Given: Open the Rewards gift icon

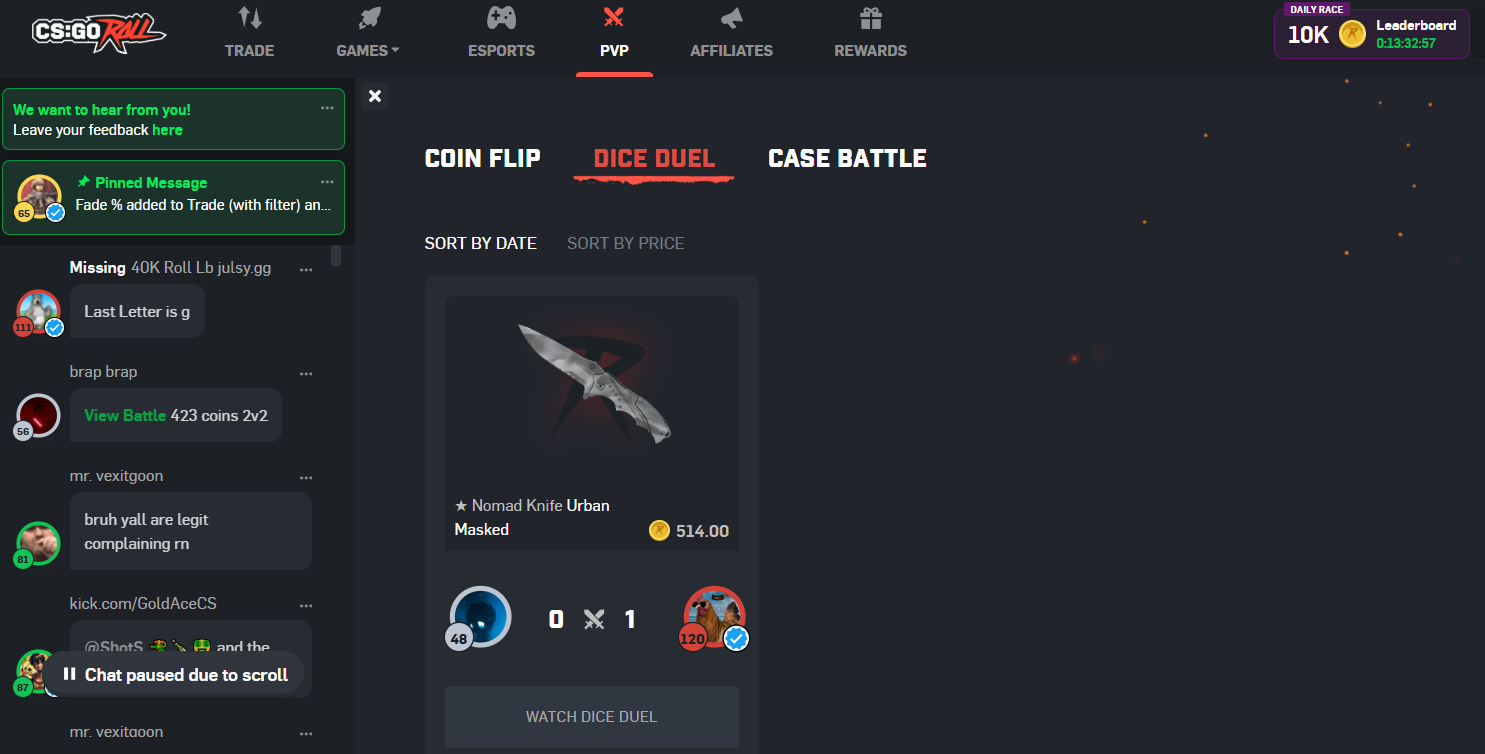Looking at the screenshot, I should click(x=870, y=18).
